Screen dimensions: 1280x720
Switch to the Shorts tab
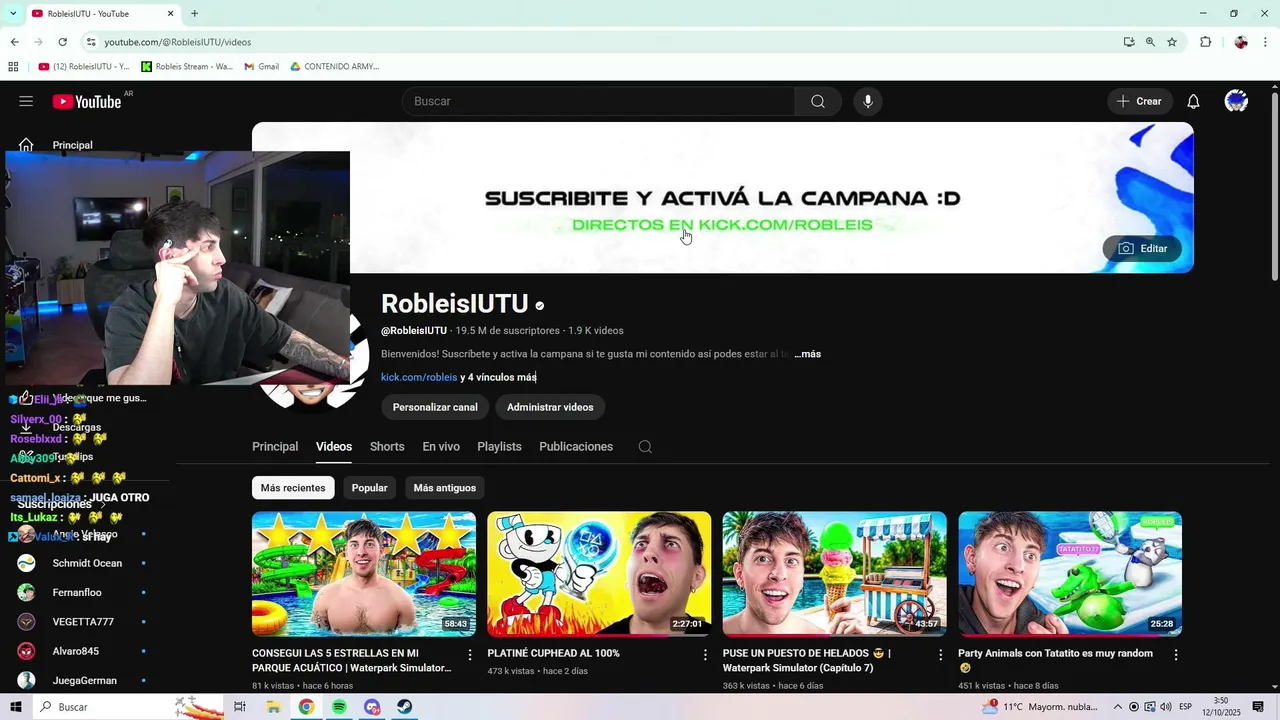pos(387,447)
